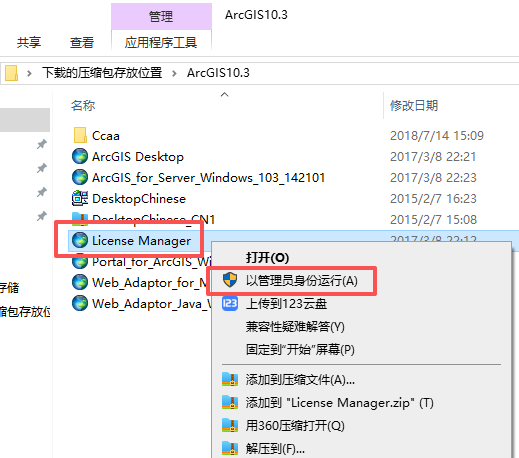Navigate to 下载的压缩包存放位置 breadcrumb
The width and height of the screenshot is (519, 458).
102,72
